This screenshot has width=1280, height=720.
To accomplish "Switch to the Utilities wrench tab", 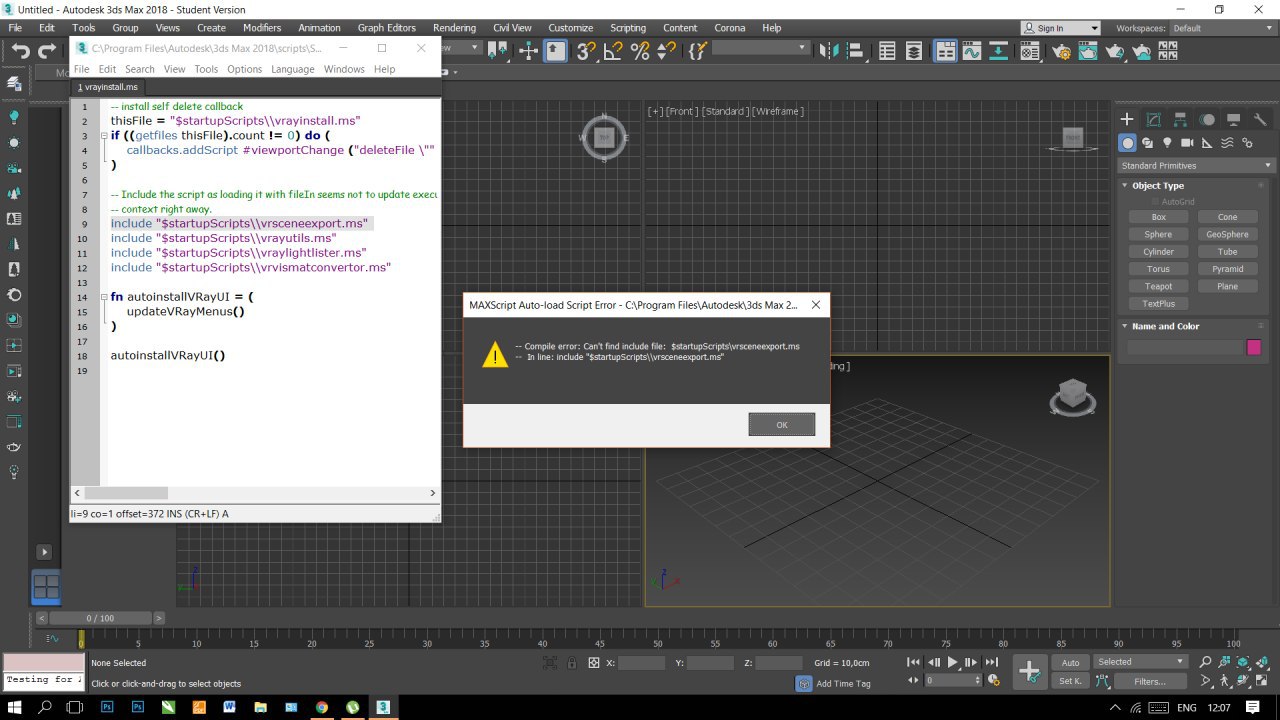I will tap(1260, 119).
